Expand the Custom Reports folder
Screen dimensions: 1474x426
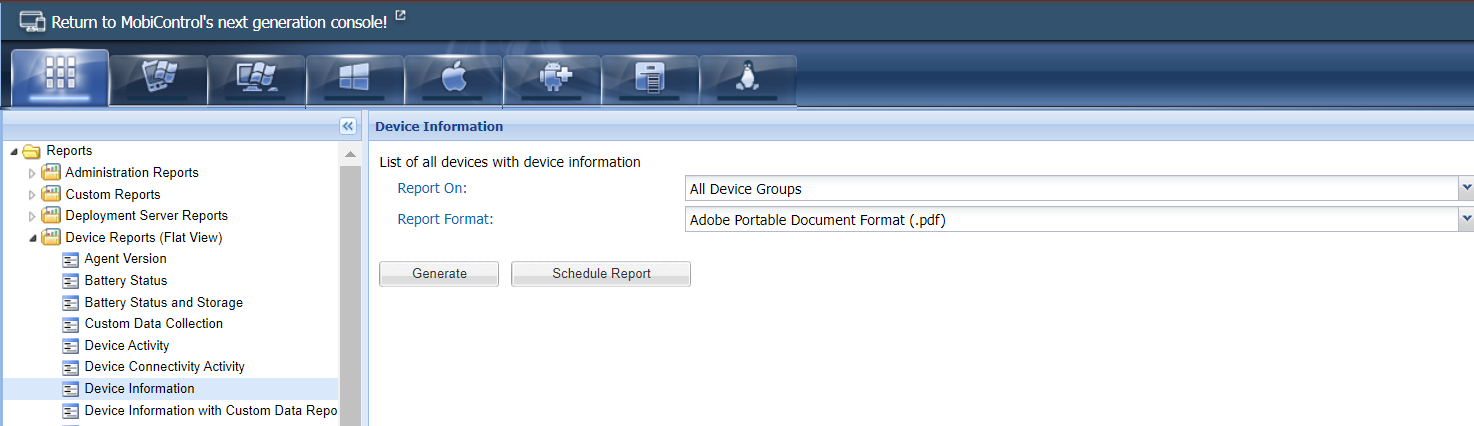(x=32, y=195)
